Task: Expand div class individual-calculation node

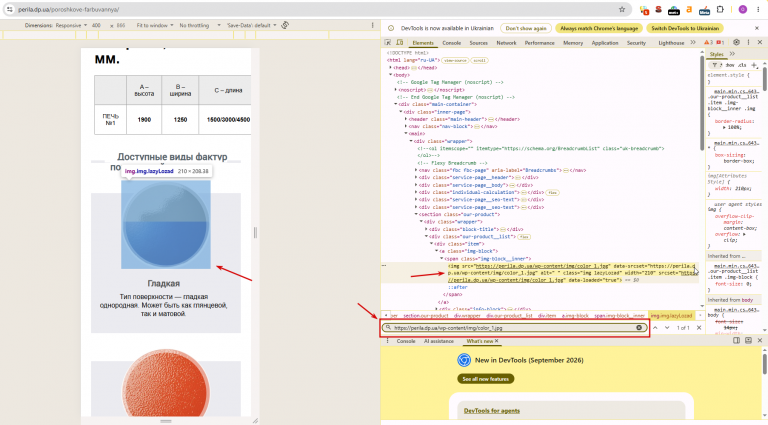Action: pos(416,192)
